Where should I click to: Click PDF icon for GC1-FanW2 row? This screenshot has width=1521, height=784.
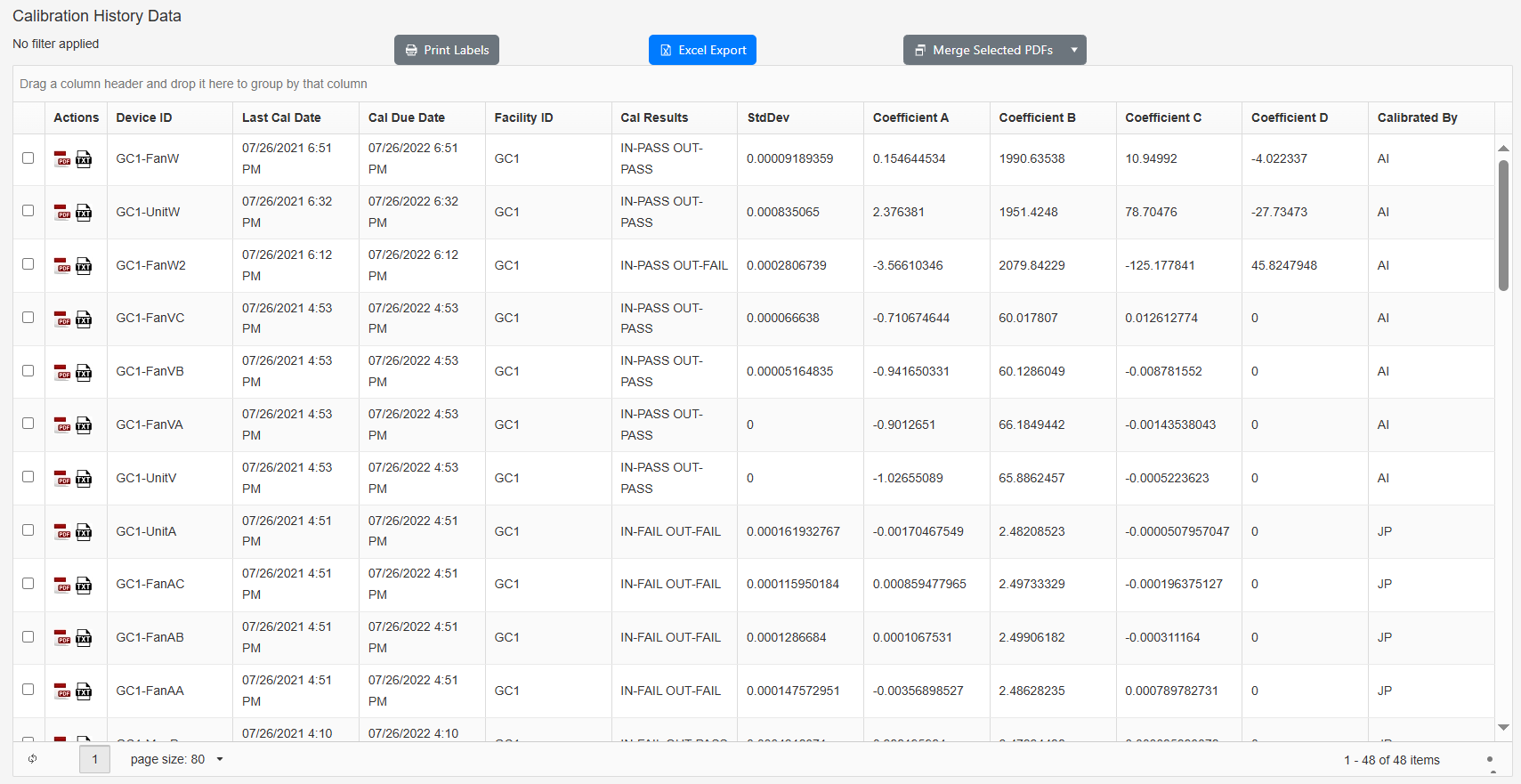point(62,266)
